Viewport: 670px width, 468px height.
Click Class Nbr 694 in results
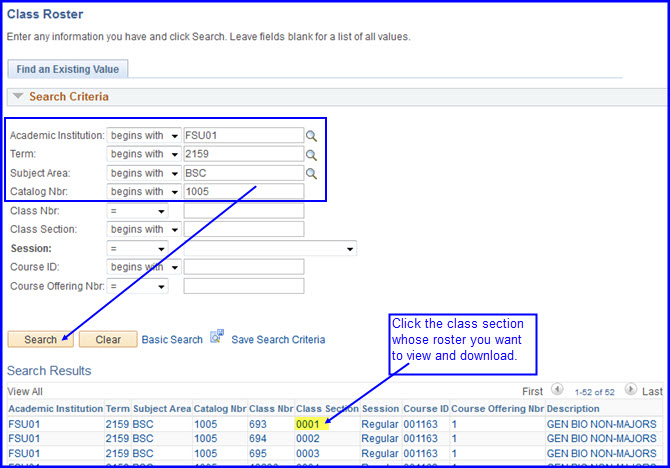point(258,439)
